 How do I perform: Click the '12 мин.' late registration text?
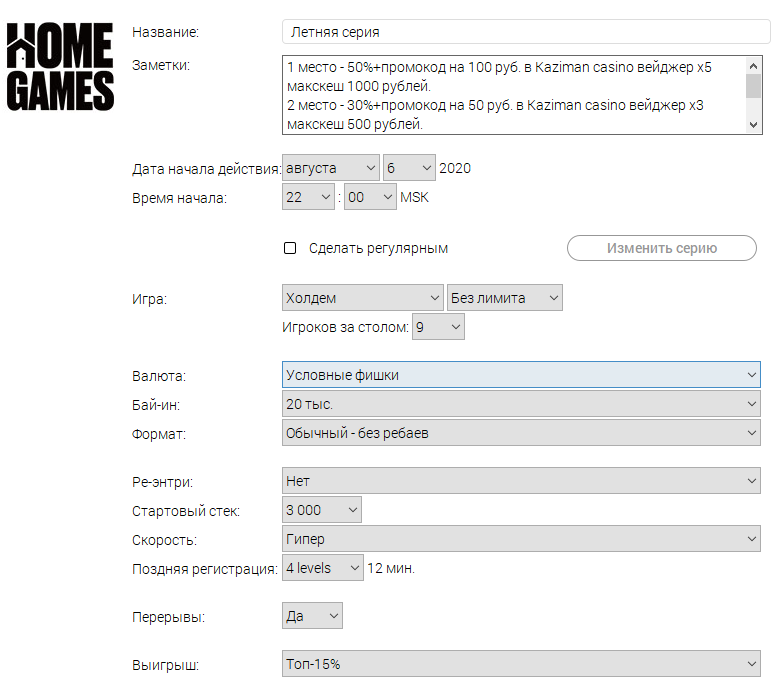point(391,568)
